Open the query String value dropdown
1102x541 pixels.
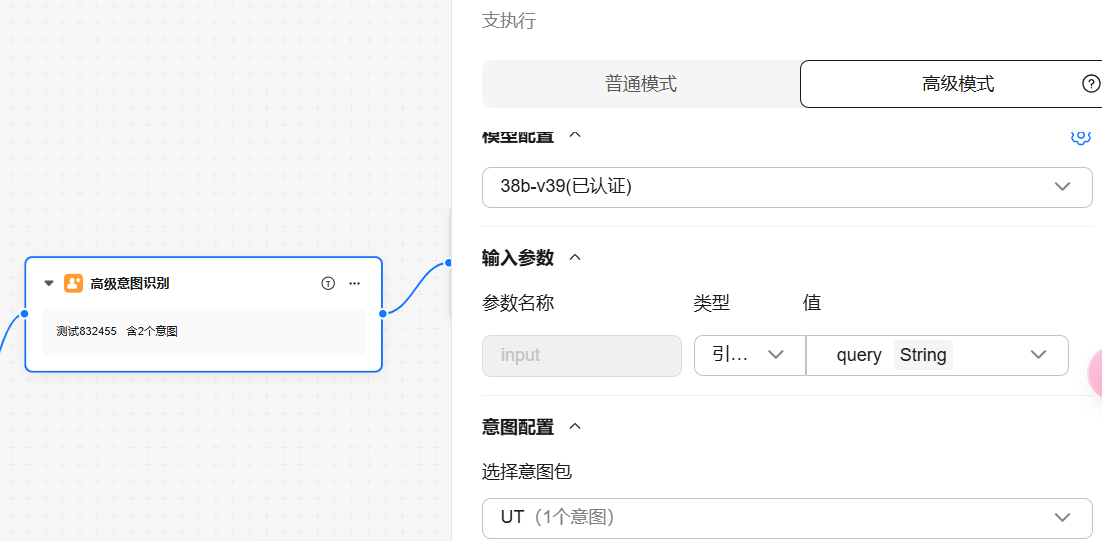[x=937, y=355]
